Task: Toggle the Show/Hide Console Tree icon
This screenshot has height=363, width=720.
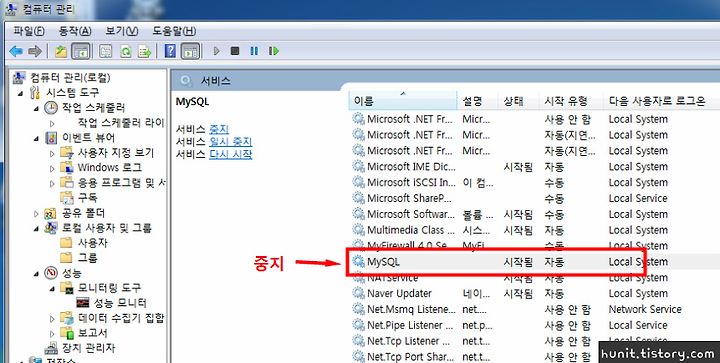Action: click(81, 51)
